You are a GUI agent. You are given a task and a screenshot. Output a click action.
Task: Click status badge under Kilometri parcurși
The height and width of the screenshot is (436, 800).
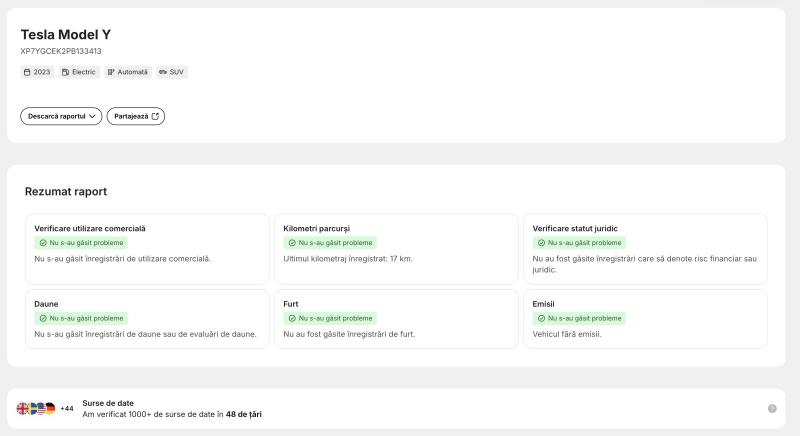click(x=330, y=243)
